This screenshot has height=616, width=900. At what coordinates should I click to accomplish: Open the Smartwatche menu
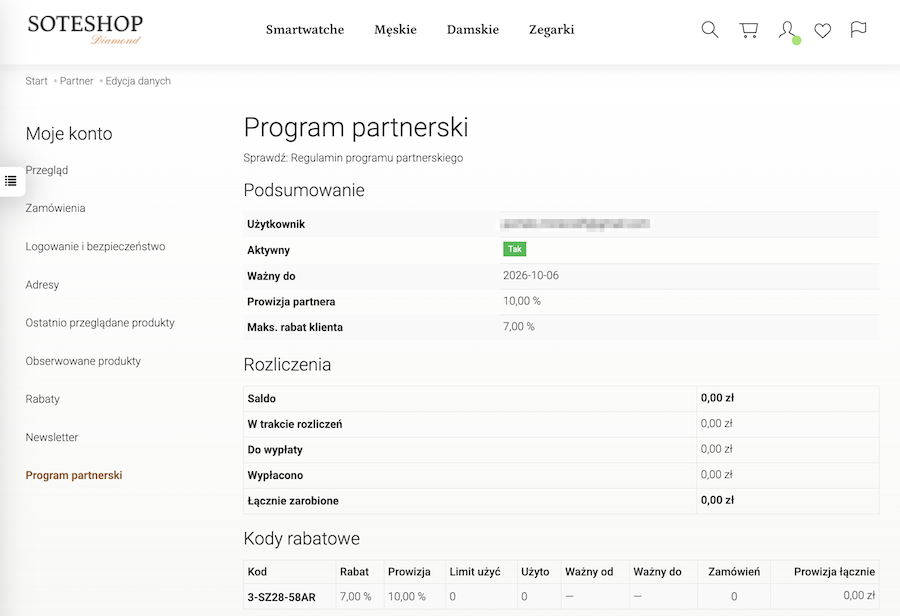point(305,29)
